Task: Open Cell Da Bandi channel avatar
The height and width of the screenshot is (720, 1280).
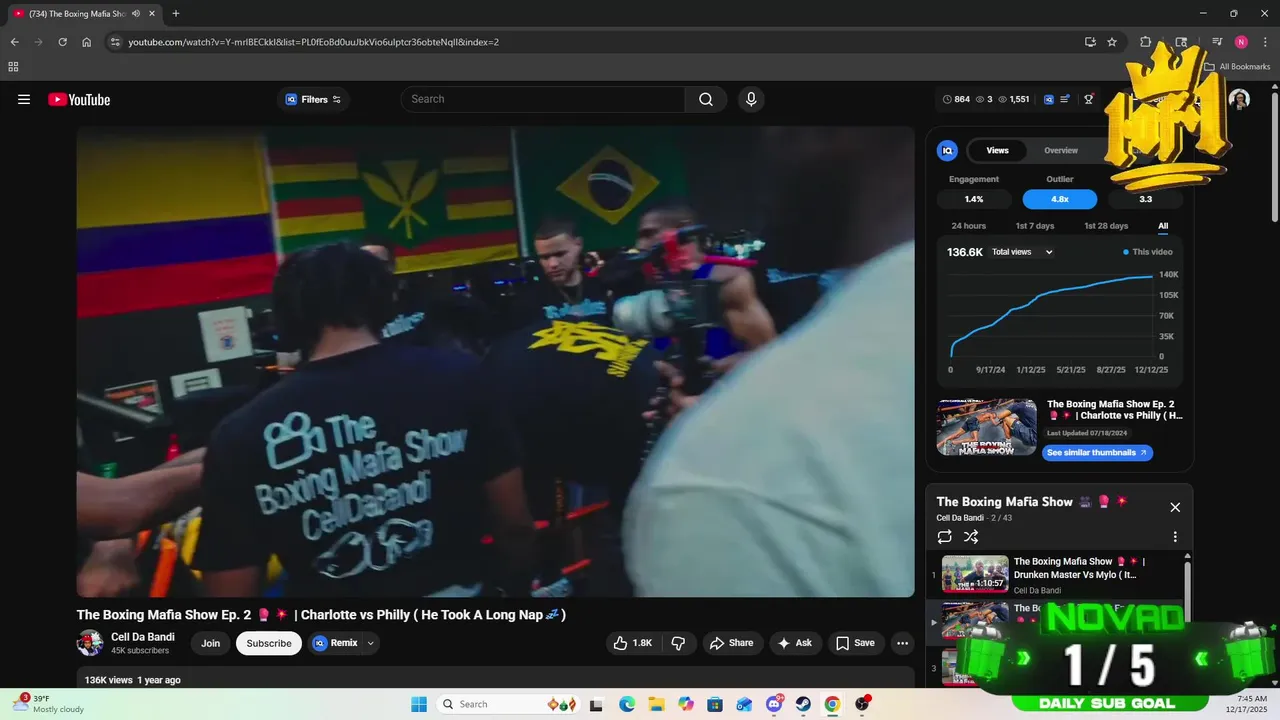Action: 90,643
